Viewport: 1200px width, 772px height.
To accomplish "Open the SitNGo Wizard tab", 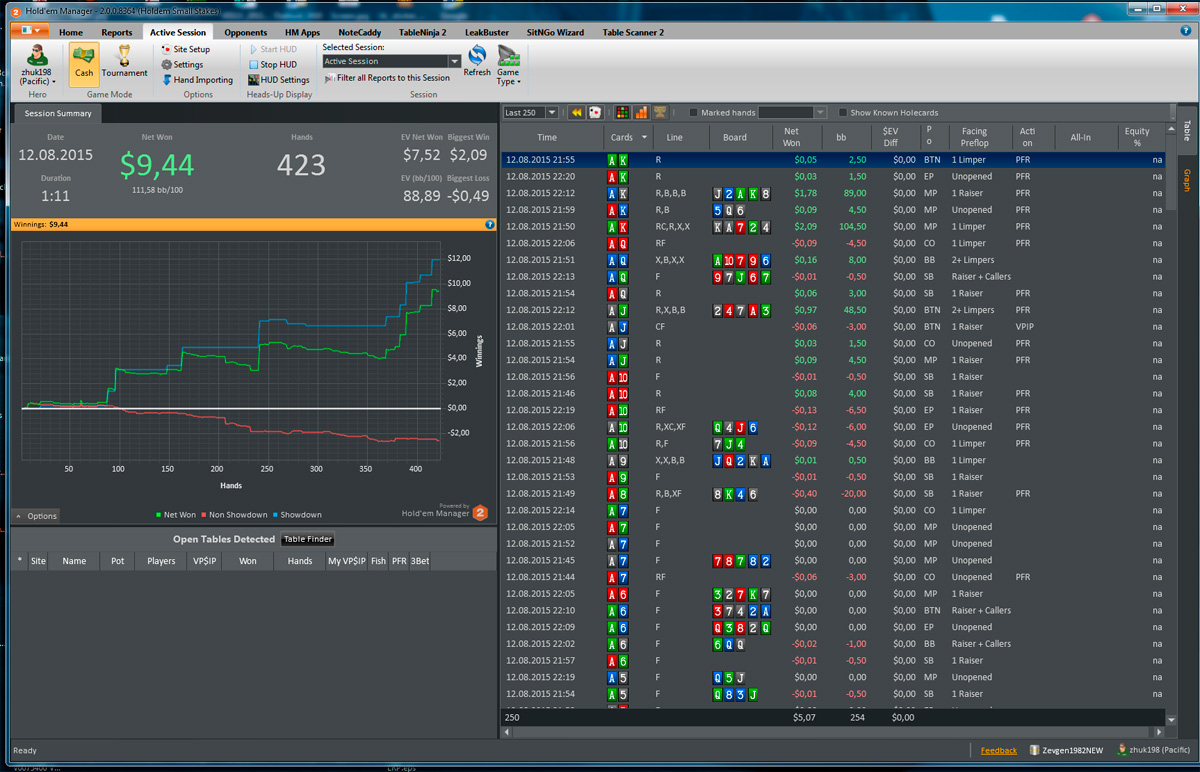I will pyautogui.click(x=555, y=32).
